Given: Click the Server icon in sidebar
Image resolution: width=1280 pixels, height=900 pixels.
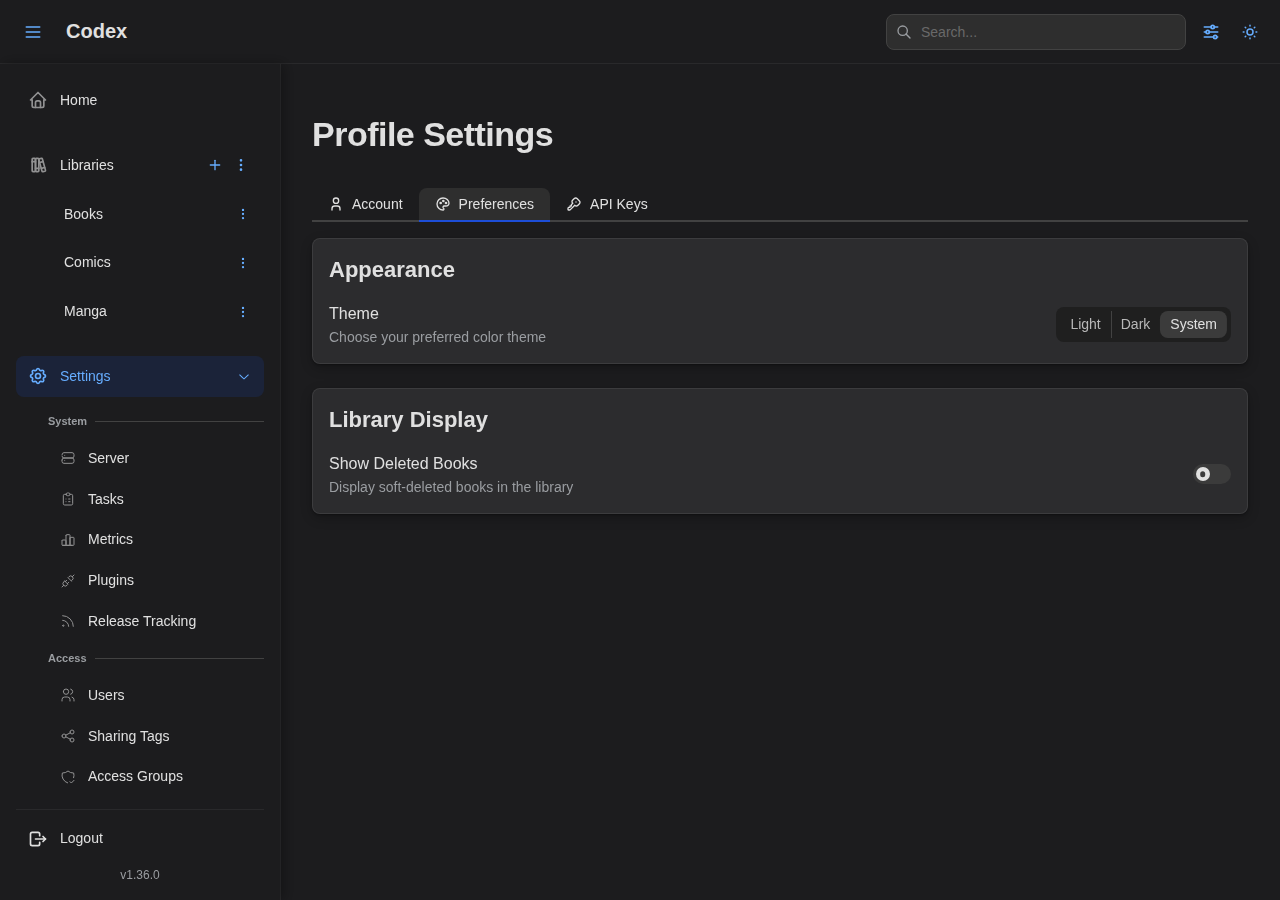Looking at the screenshot, I should pos(68,458).
